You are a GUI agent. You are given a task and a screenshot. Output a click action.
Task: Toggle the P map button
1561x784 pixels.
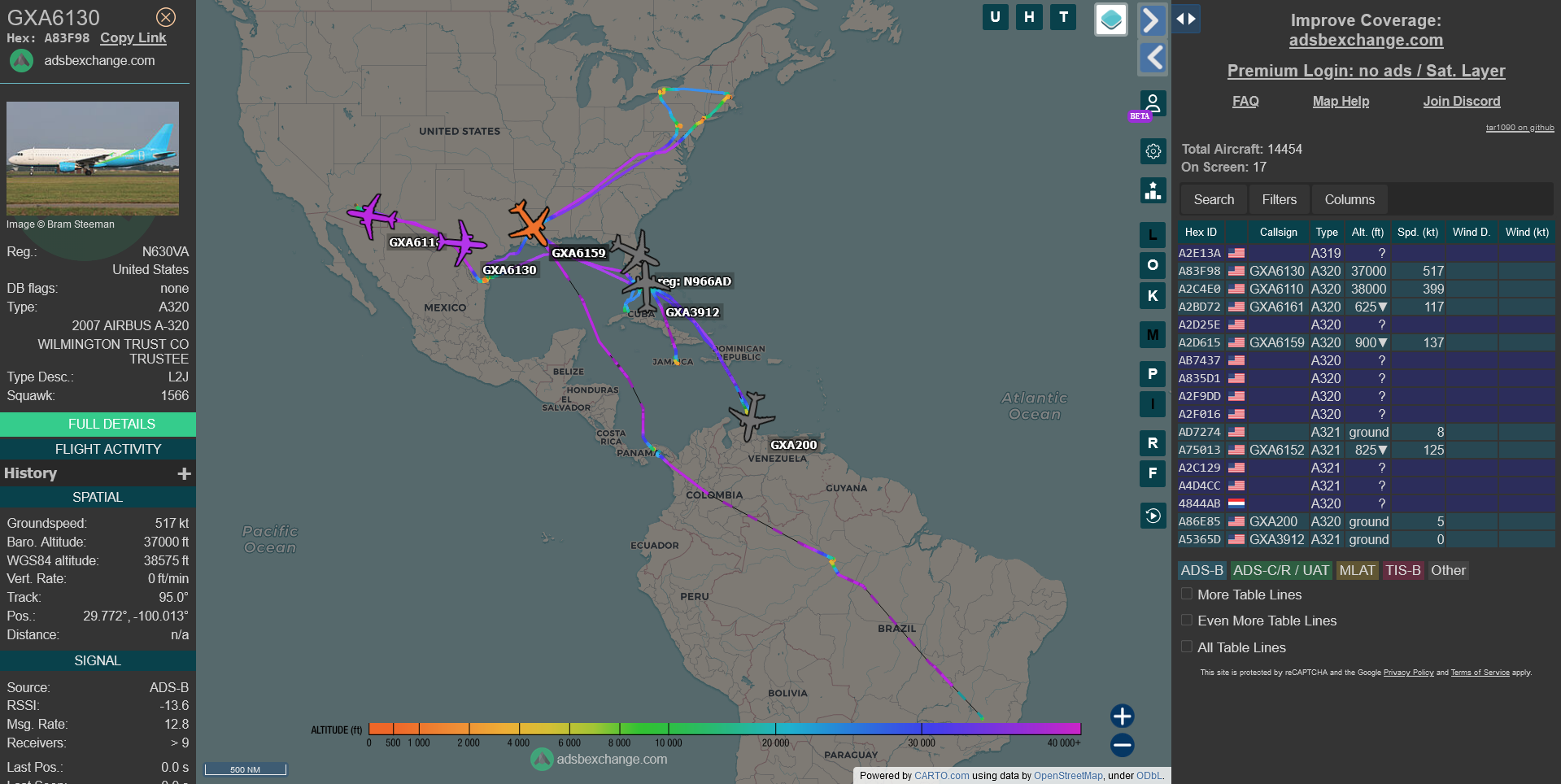tap(1153, 374)
